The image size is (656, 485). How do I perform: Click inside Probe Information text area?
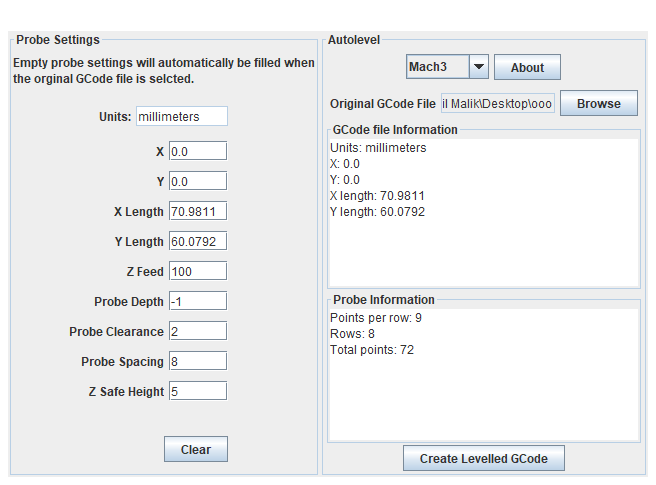tap(483, 400)
